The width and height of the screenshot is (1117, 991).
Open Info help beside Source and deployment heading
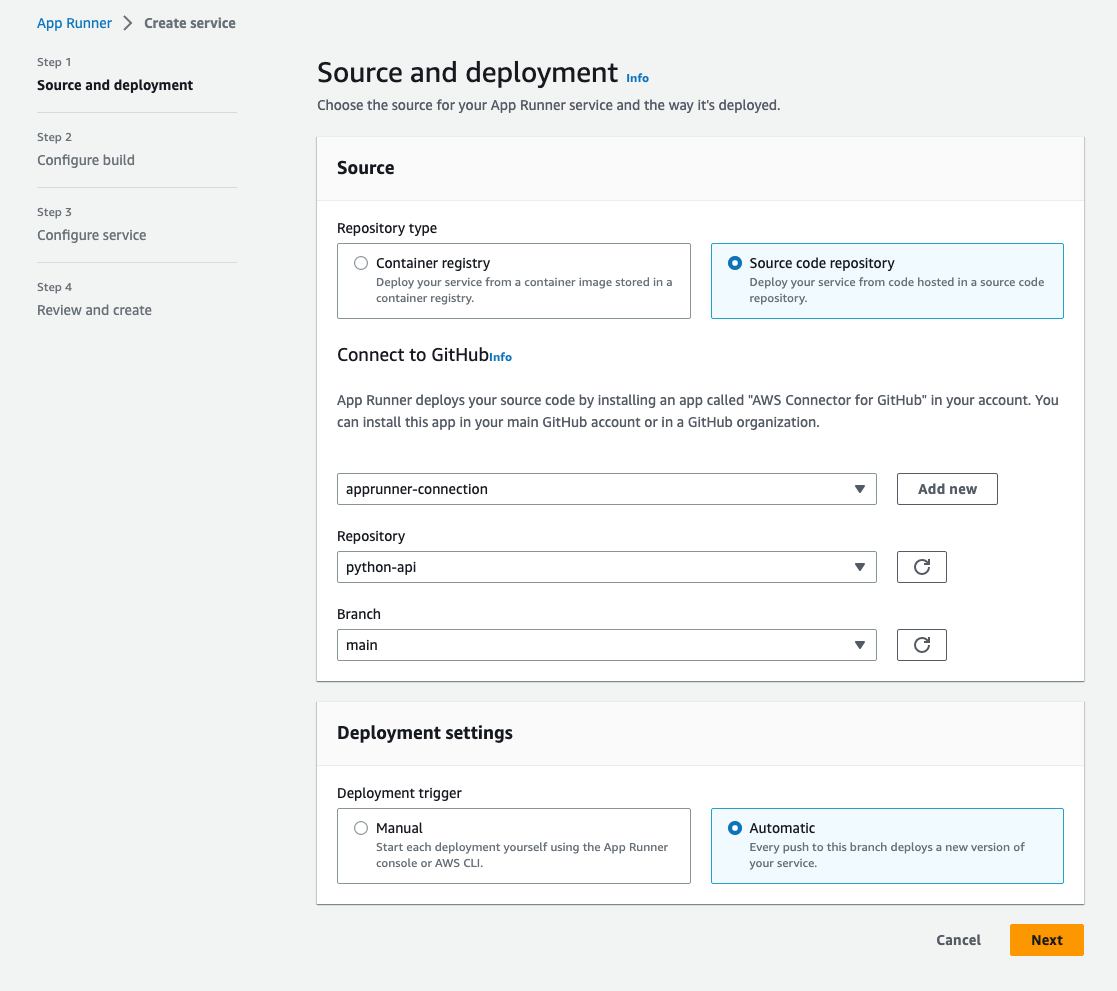coord(637,77)
